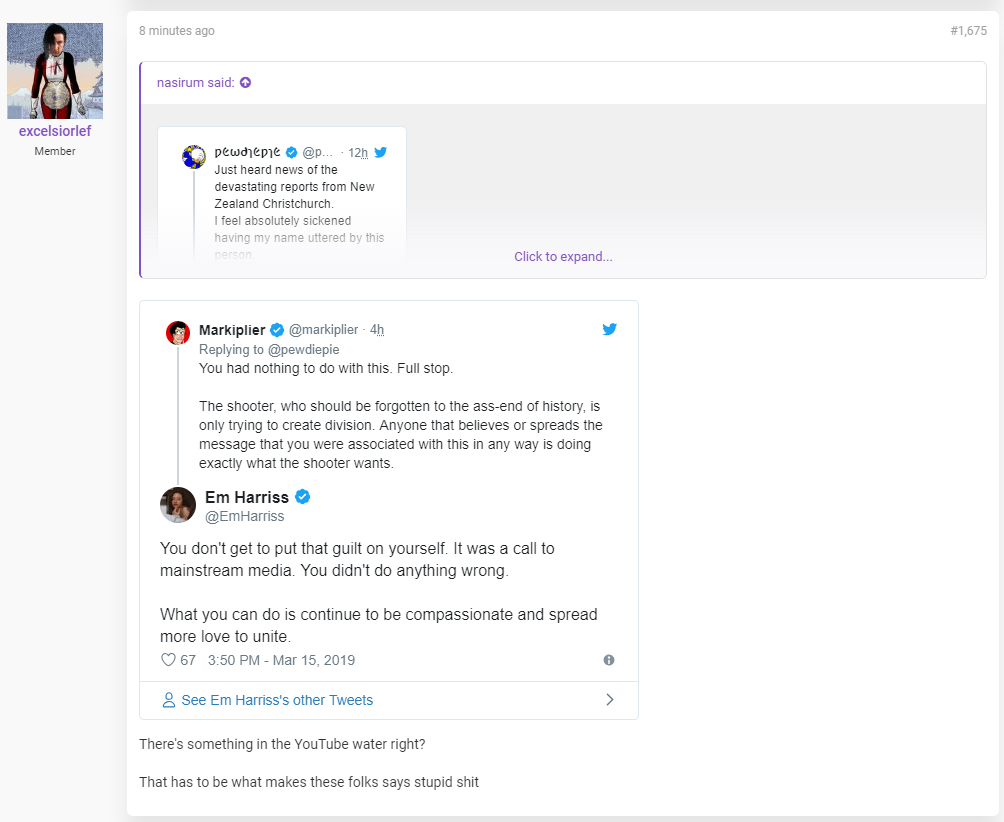Open post number #1,675 permalink

[968, 31]
